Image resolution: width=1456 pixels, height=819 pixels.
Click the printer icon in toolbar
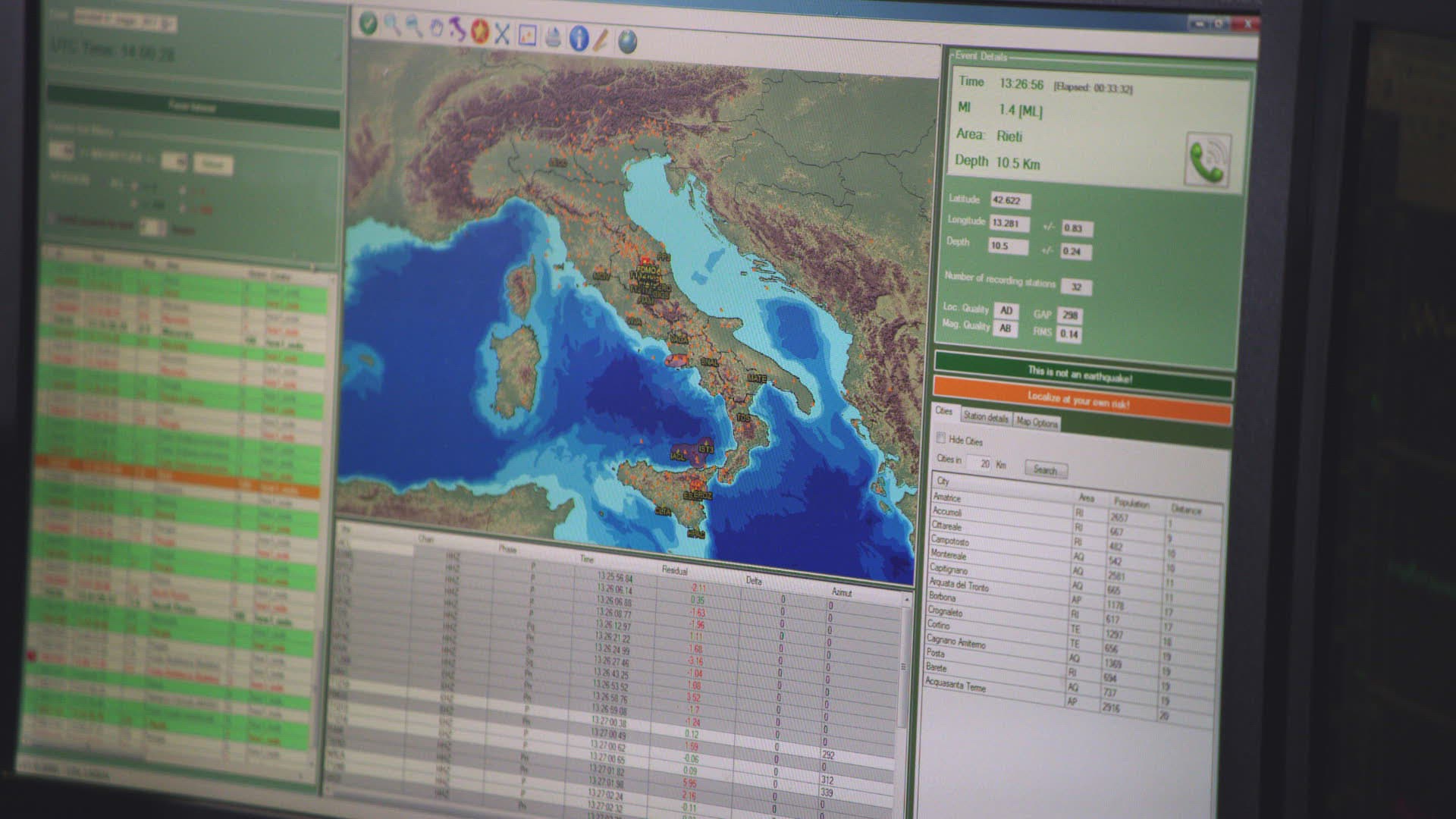tap(553, 36)
